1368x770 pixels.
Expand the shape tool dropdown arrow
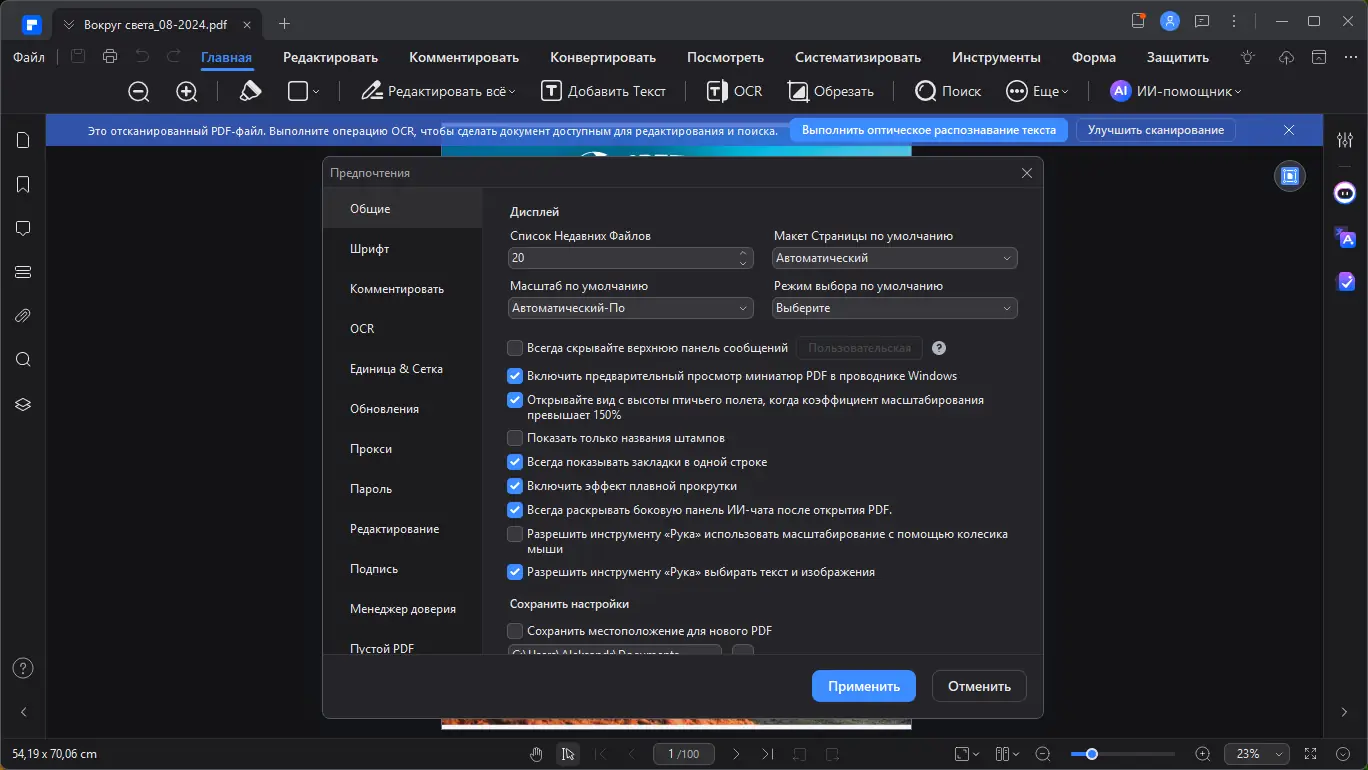pos(316,92)
